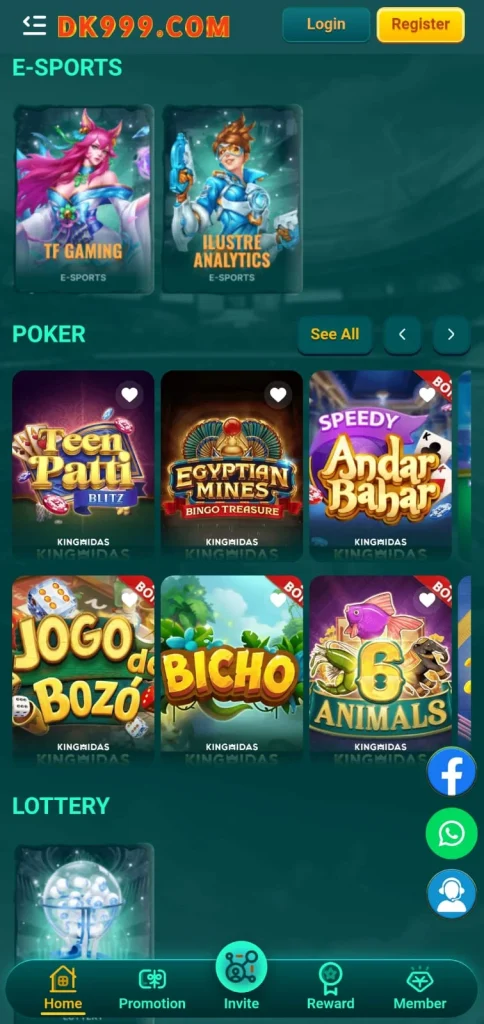The image size is (484, 1024).
Task: Favorite the 6 Animals game
Action: point(427,600)
